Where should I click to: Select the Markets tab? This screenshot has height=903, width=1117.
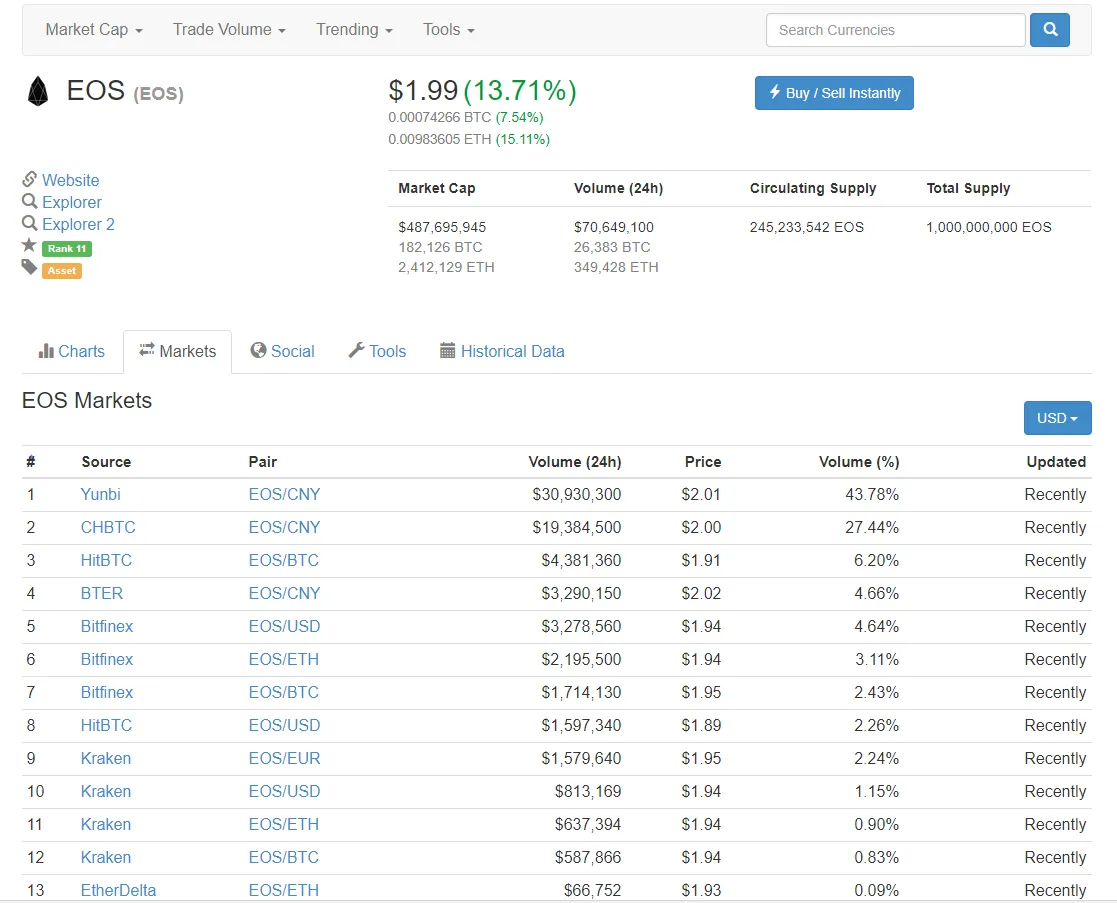pyautogui.click(x=177, y=351)
